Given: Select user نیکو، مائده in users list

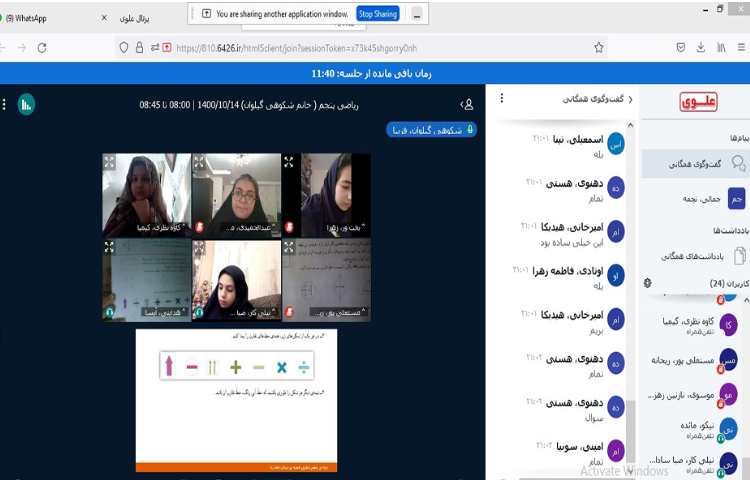Looking at the screenshot, I should [x=695, y=429].
